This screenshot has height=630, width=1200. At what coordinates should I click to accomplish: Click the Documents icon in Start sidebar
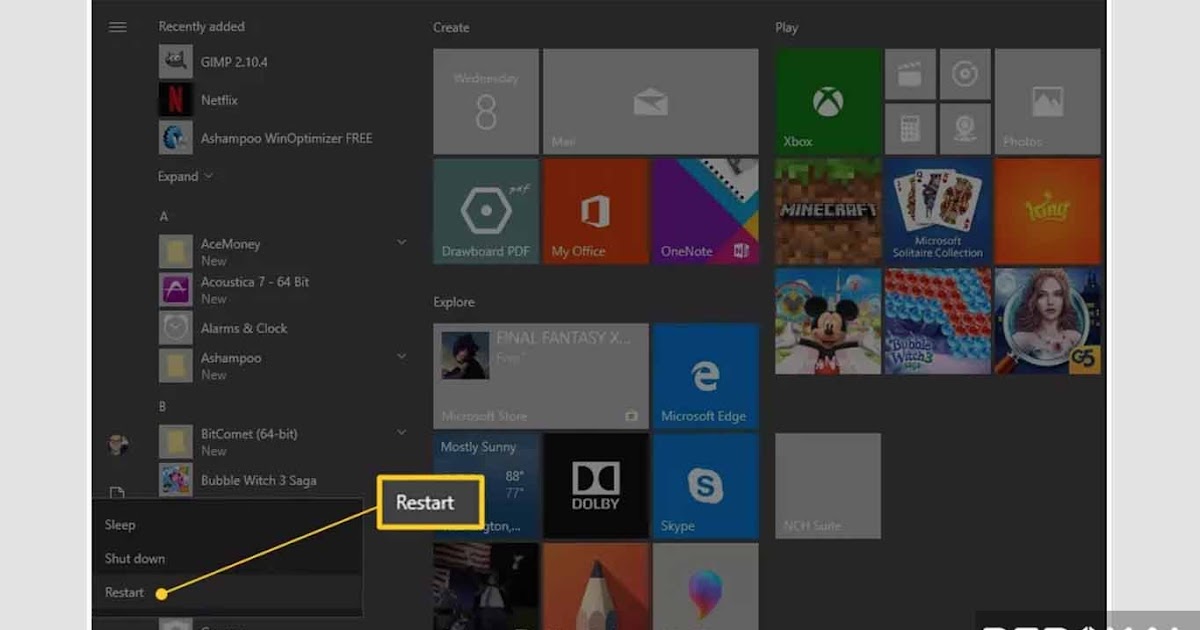(117, 493)
